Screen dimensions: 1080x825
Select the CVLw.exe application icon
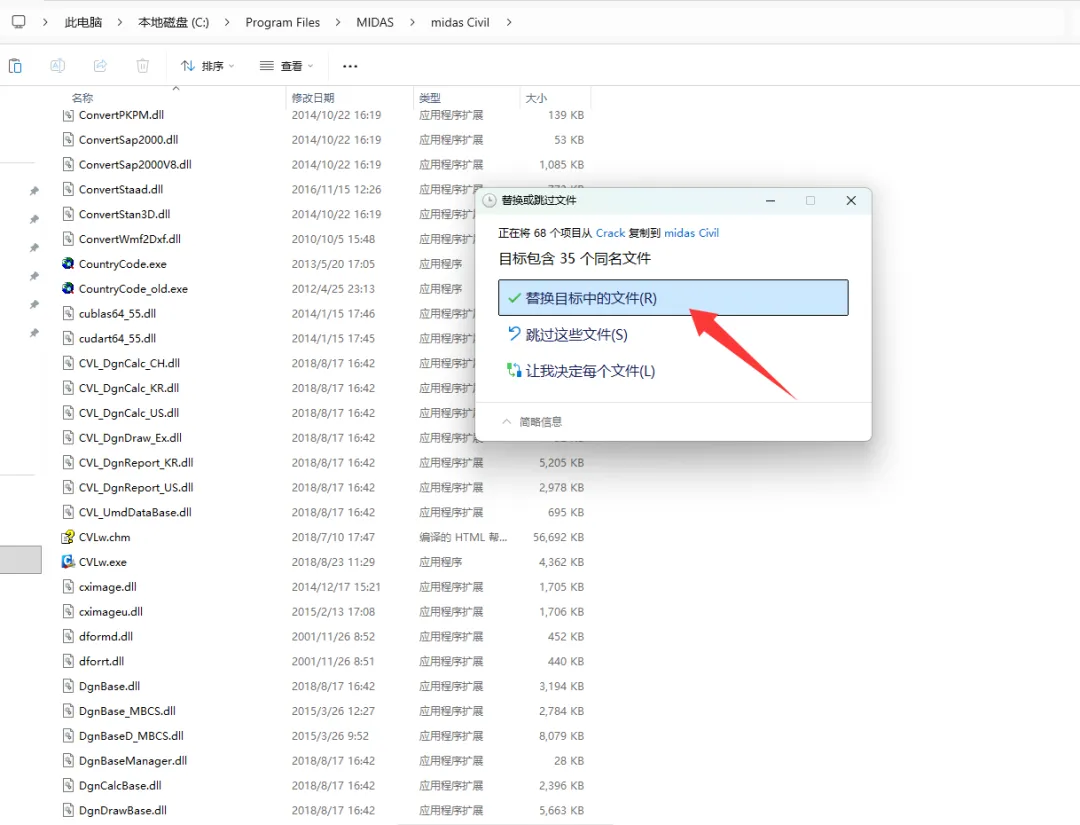pos(68,561)
